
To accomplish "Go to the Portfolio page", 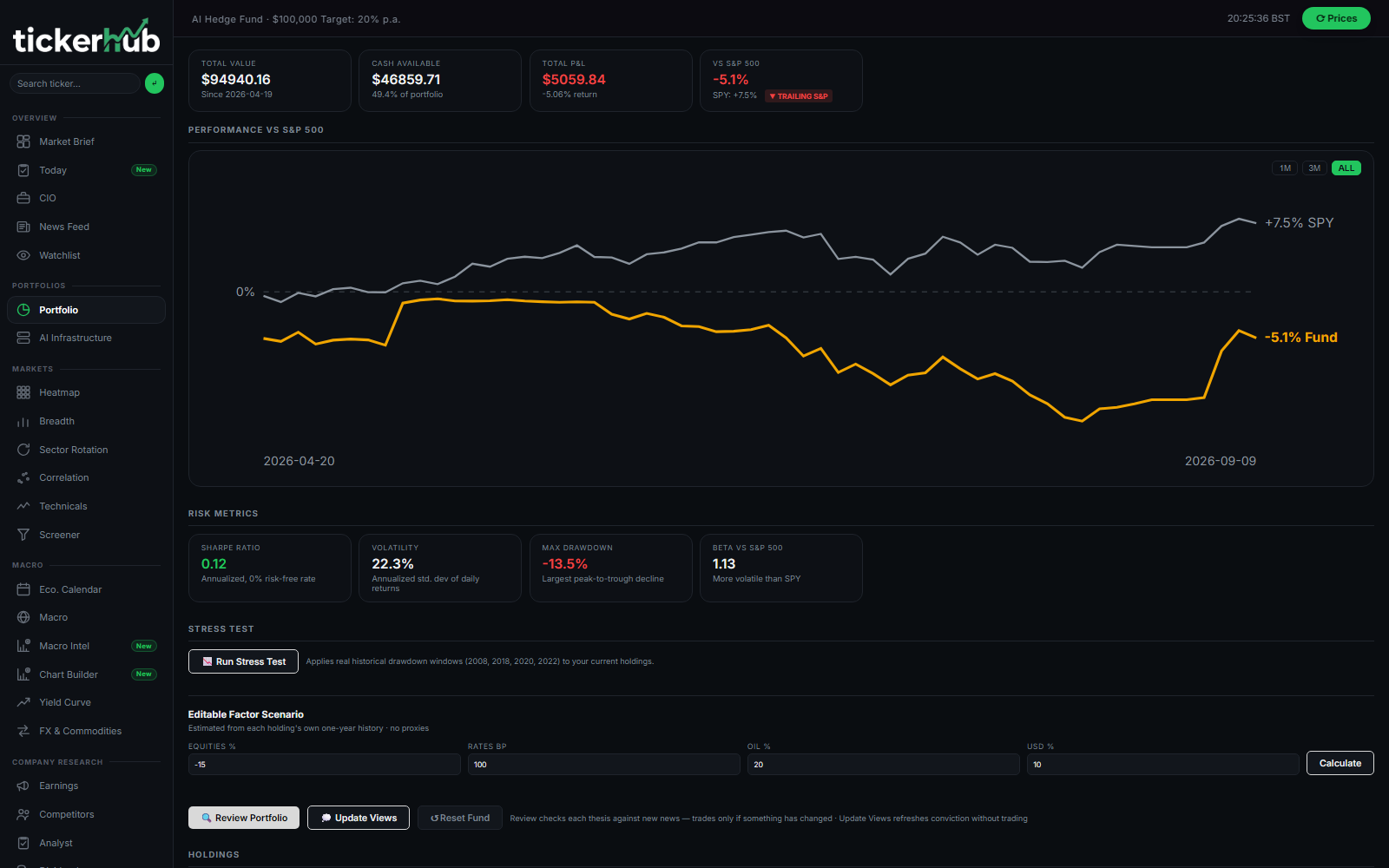I will (x=86, y=310).
